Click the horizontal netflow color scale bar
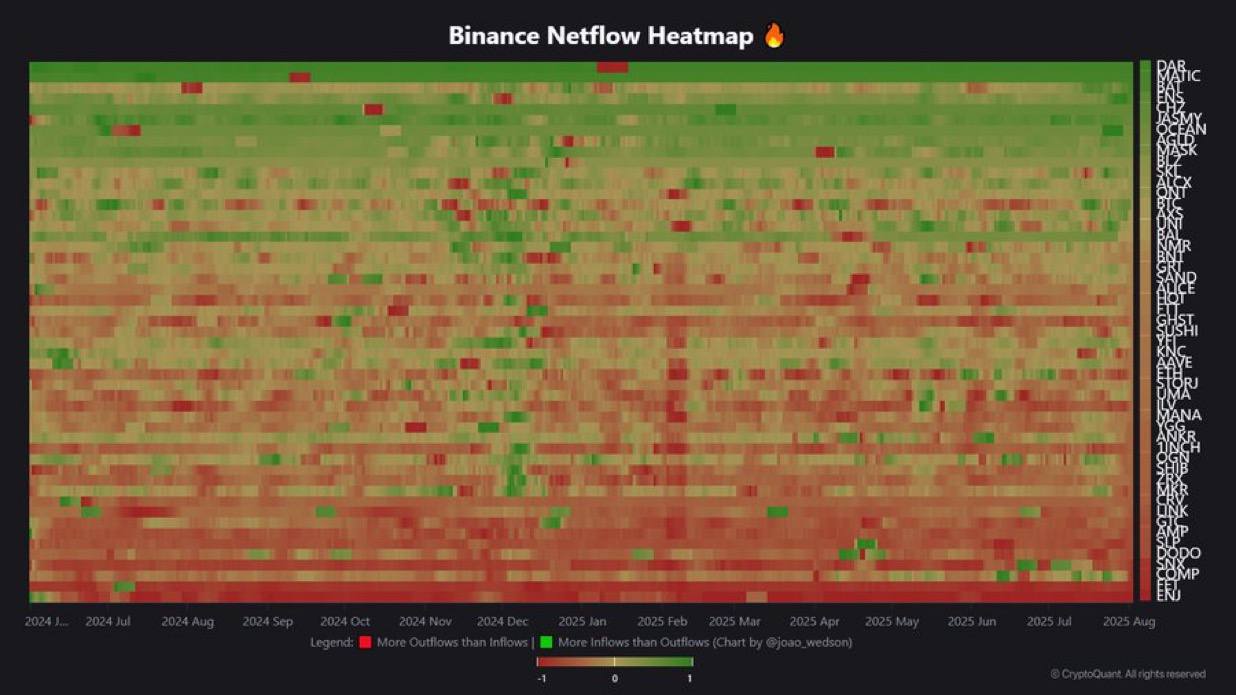Screen dimensions: 1236x695 (615, 661)
